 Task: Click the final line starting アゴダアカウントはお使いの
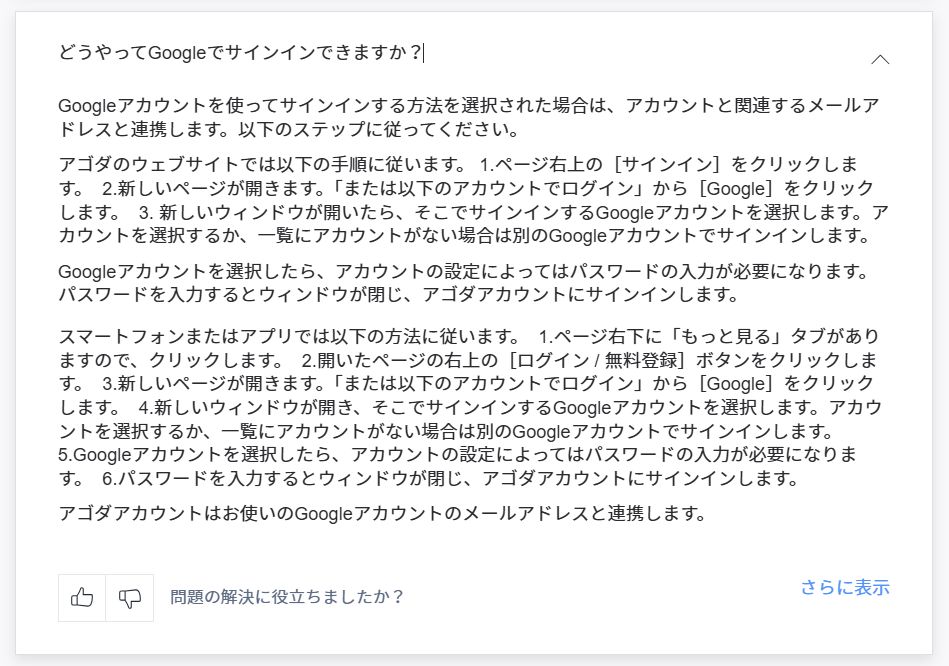coord(383,515)
